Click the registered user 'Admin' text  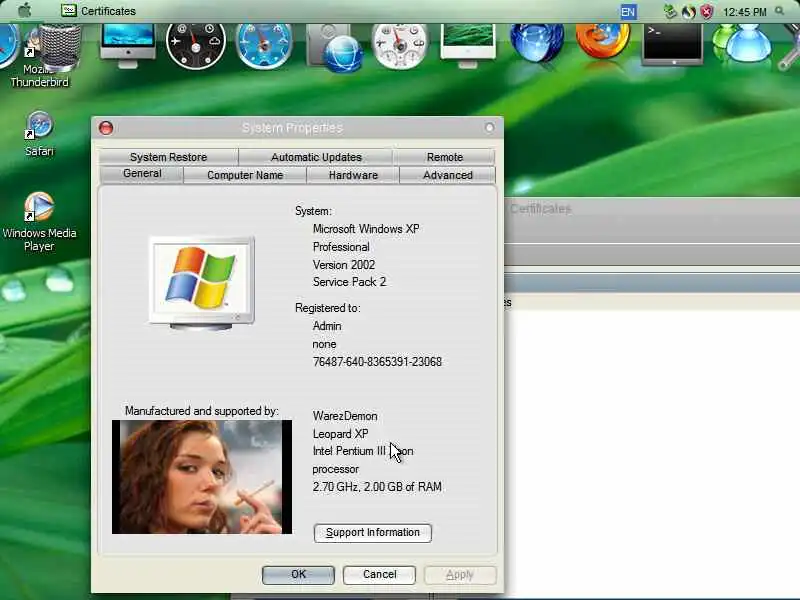[x=327, y=326]
